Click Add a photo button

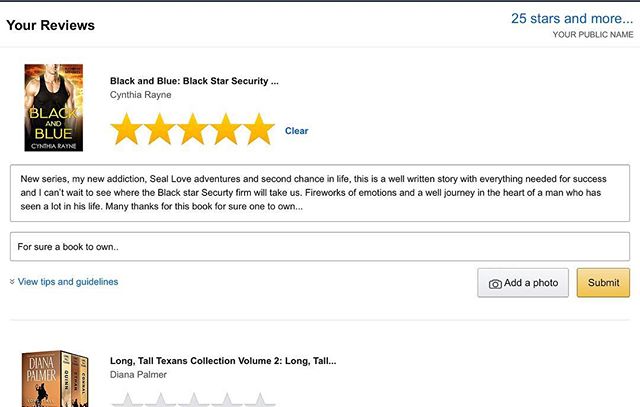tap(523, 283)
